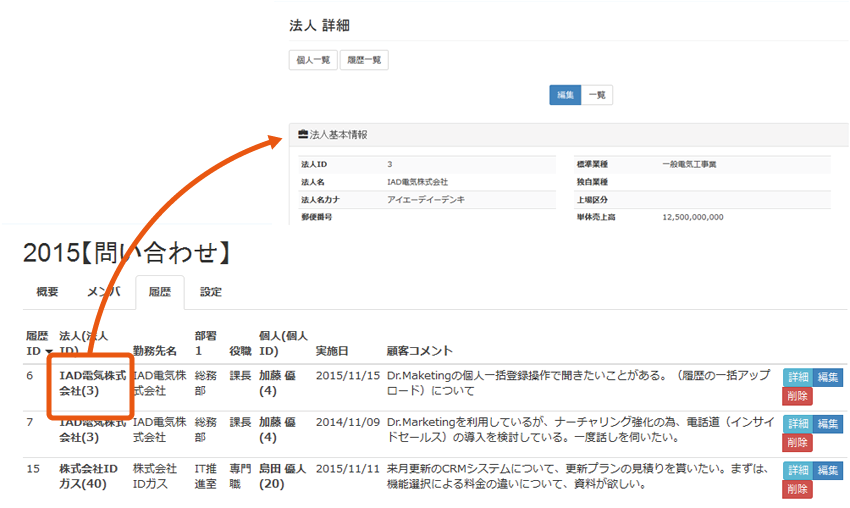
Task: Open the 株式会社IDガス(40) corporate link
Action: coord(88,476)
